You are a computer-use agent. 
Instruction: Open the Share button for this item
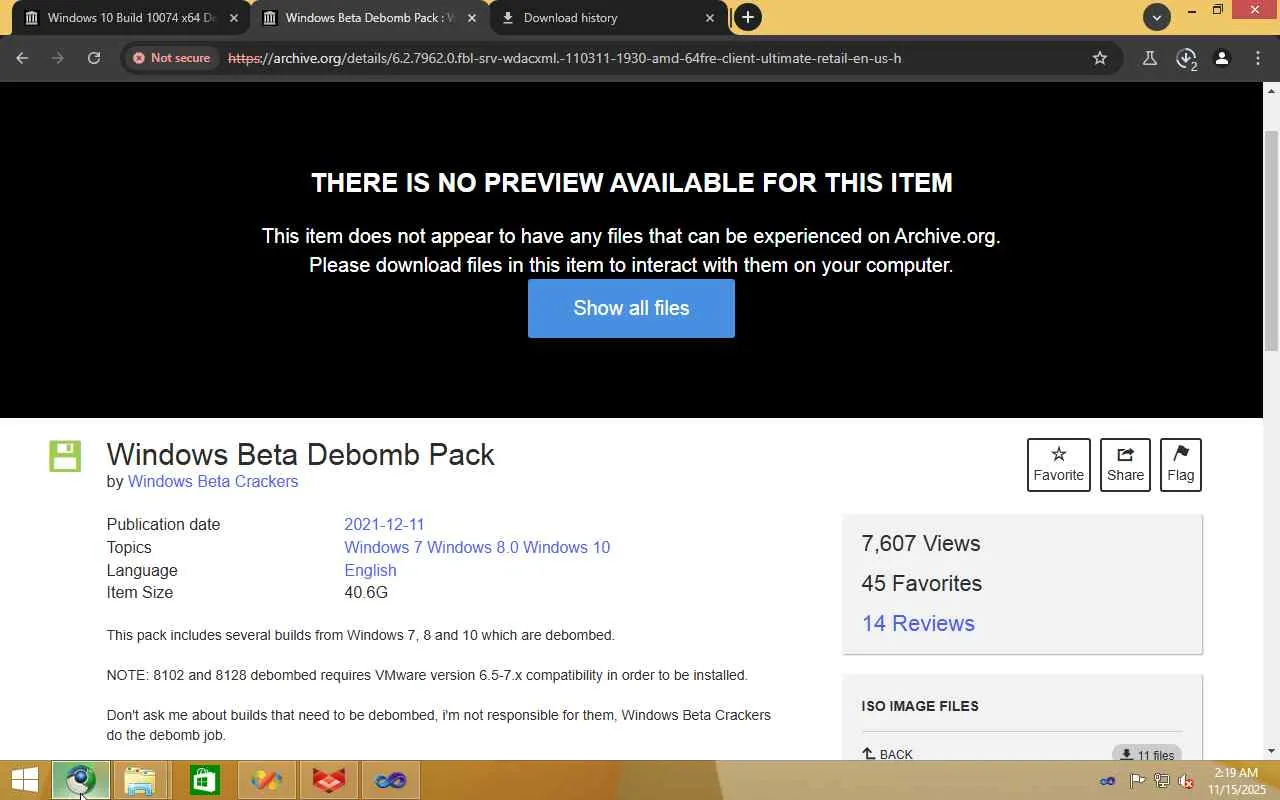(1125, 465)
